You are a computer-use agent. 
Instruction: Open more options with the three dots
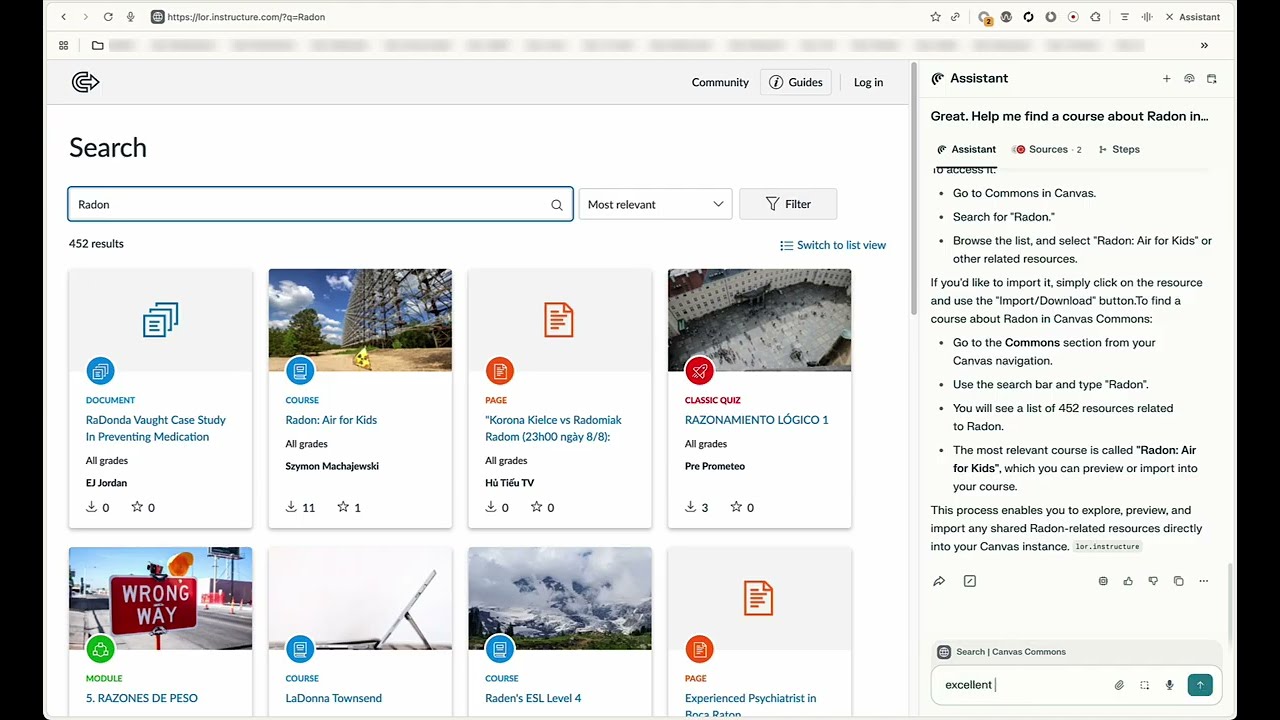[x=1203, y=581]
